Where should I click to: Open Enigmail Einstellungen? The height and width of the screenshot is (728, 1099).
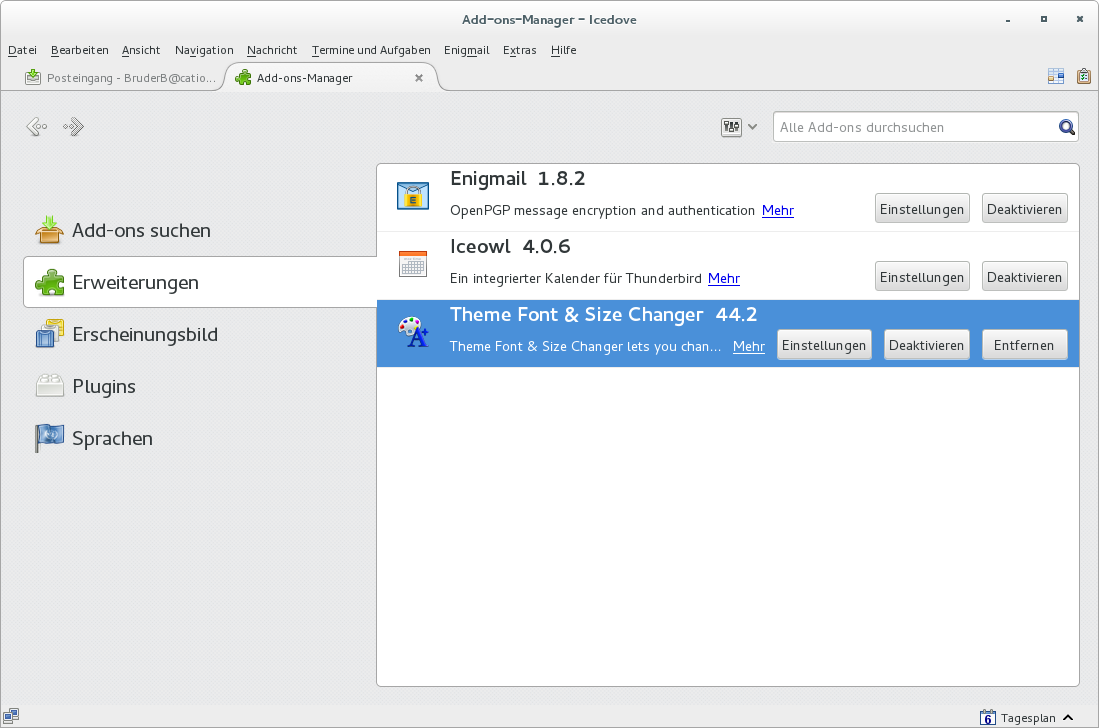pyautogui.click(x=922, y=209)
